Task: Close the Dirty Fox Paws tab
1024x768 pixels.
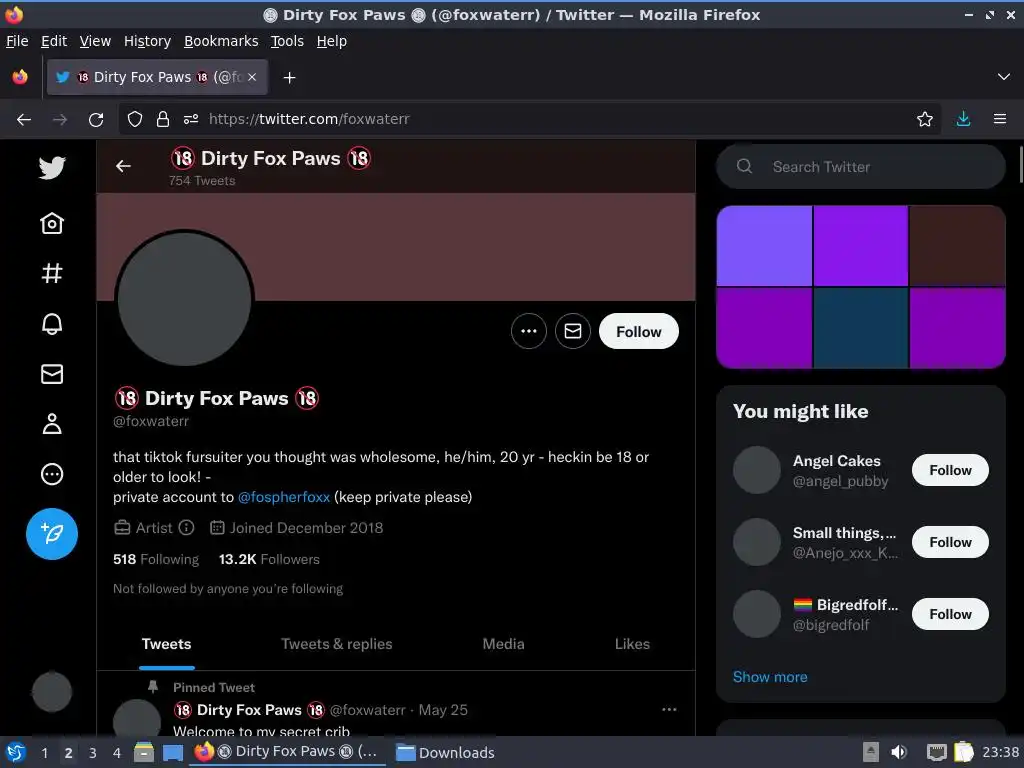Action: click(252, 77)
